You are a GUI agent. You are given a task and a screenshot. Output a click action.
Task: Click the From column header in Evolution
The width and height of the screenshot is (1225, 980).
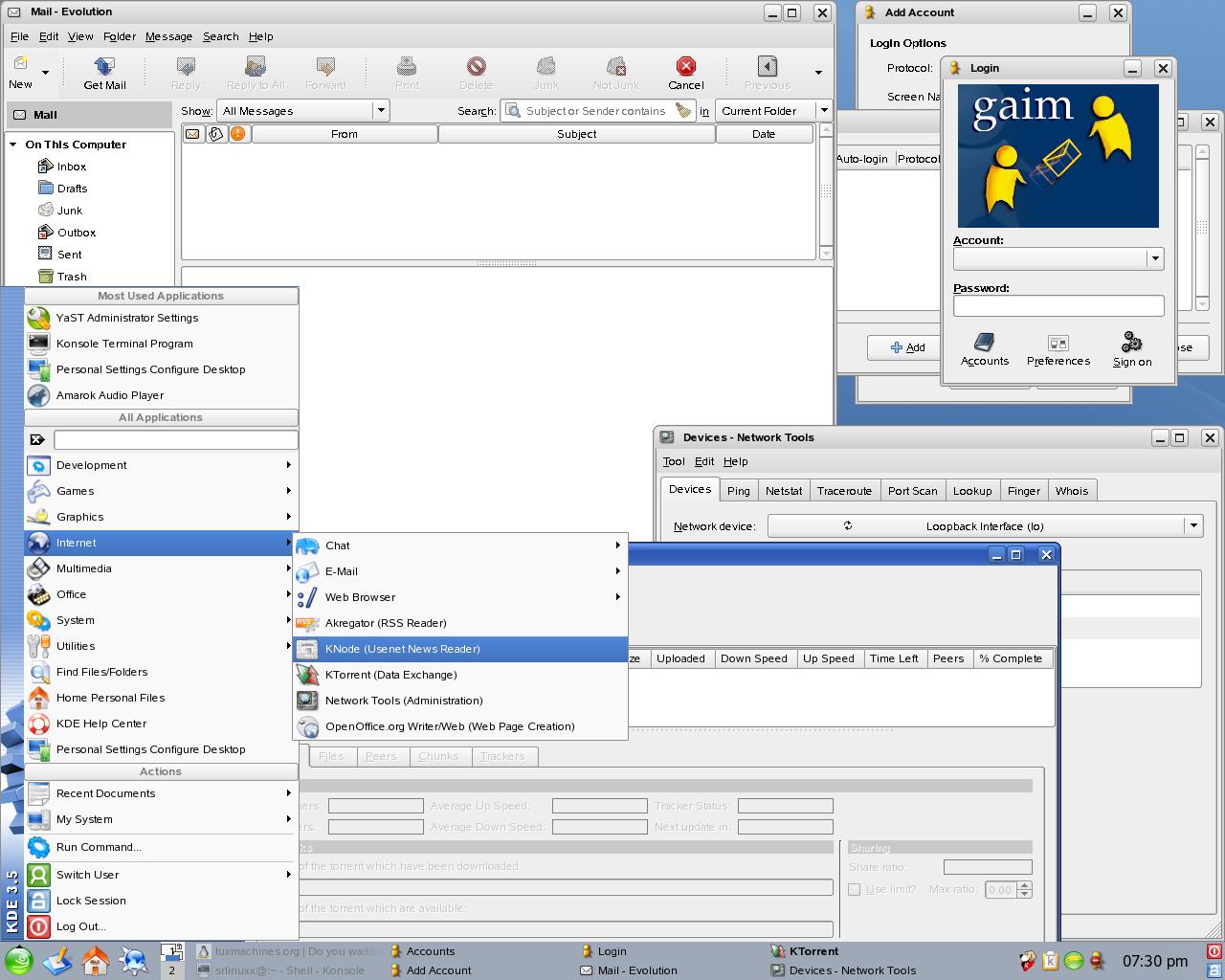tap(344, 134)
